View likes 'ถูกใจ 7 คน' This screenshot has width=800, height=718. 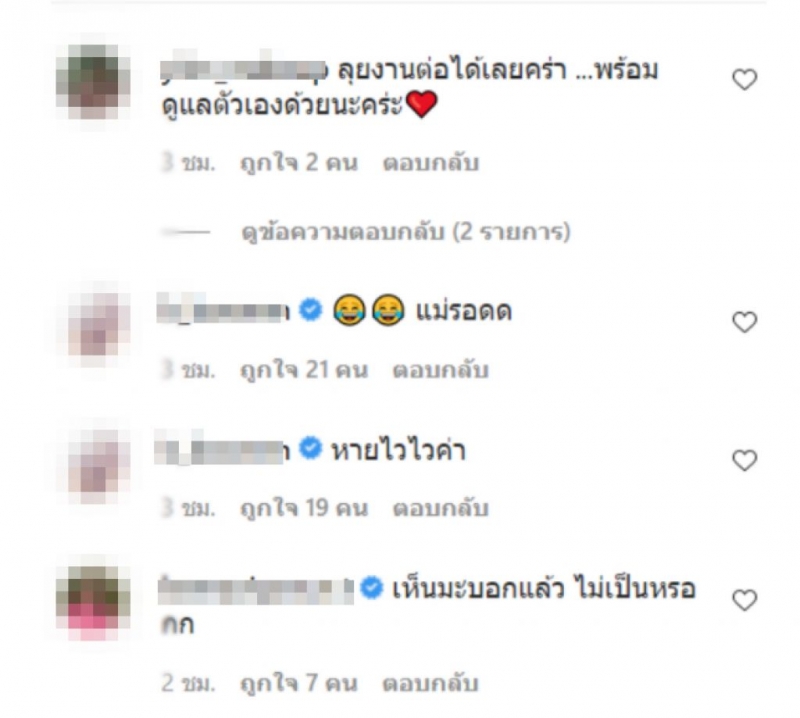click(x=299, y=684)
